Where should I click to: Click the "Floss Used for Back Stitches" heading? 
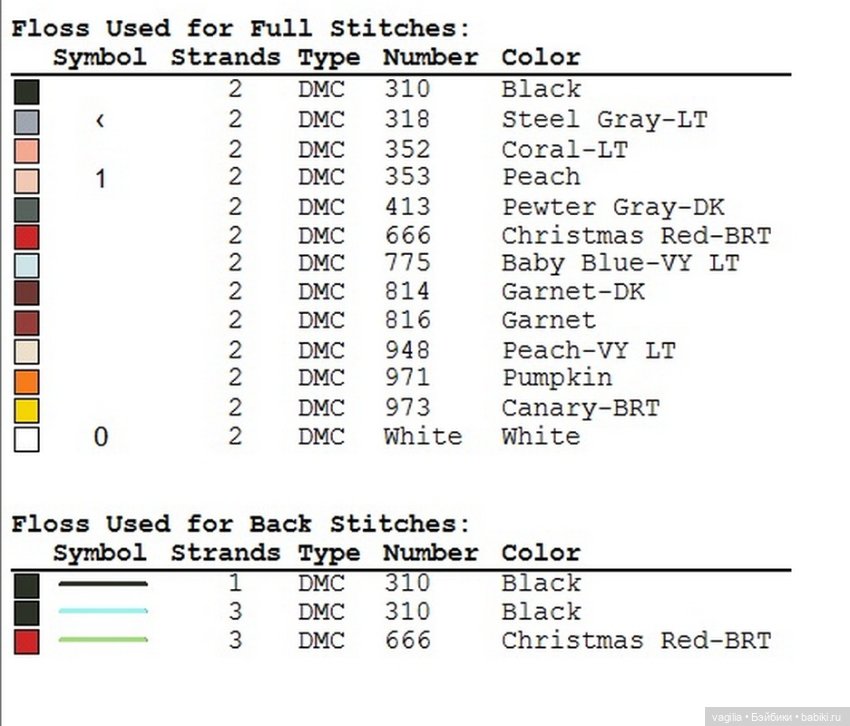pos(240,524)
